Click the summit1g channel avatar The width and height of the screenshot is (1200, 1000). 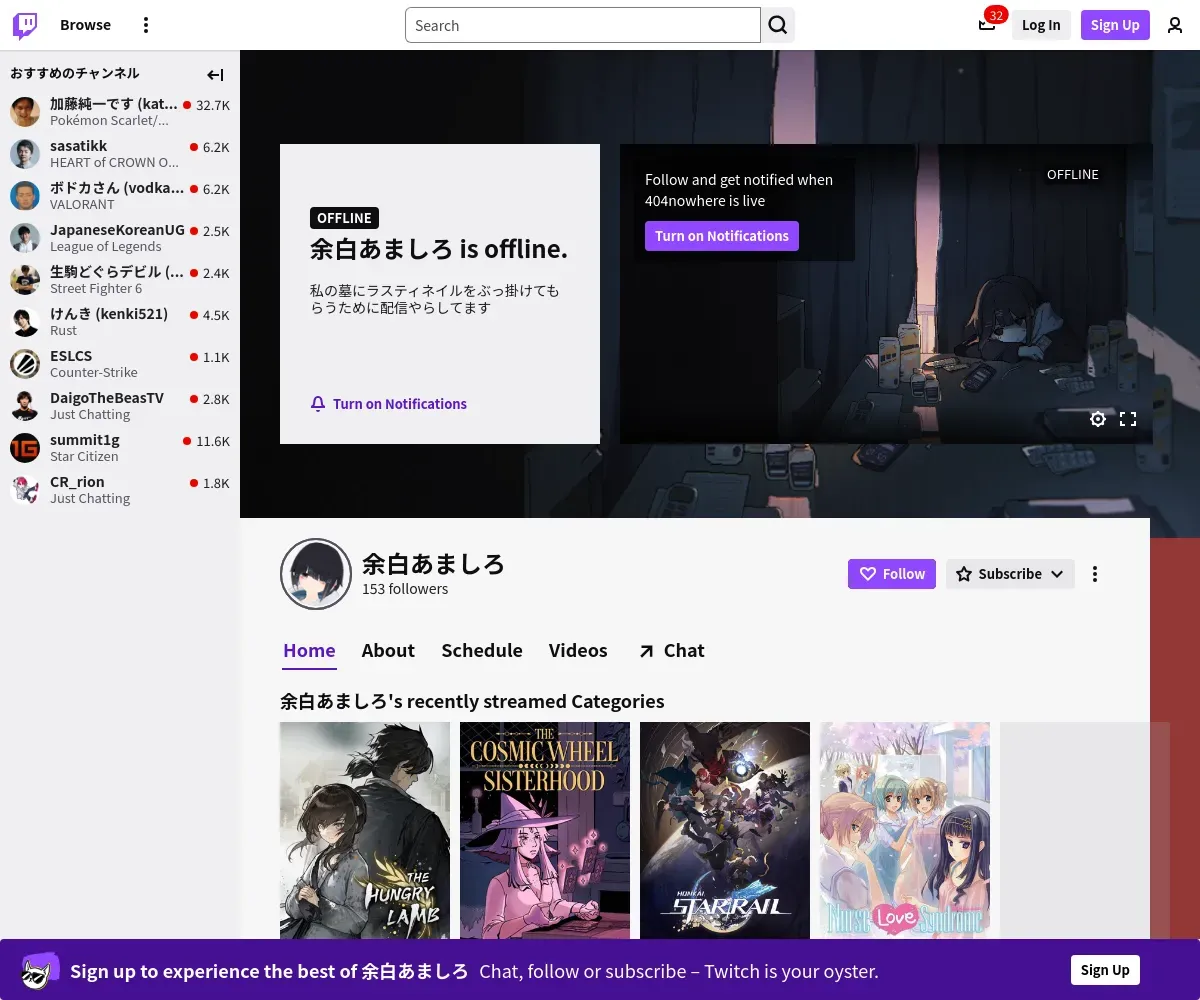point(25,448)
